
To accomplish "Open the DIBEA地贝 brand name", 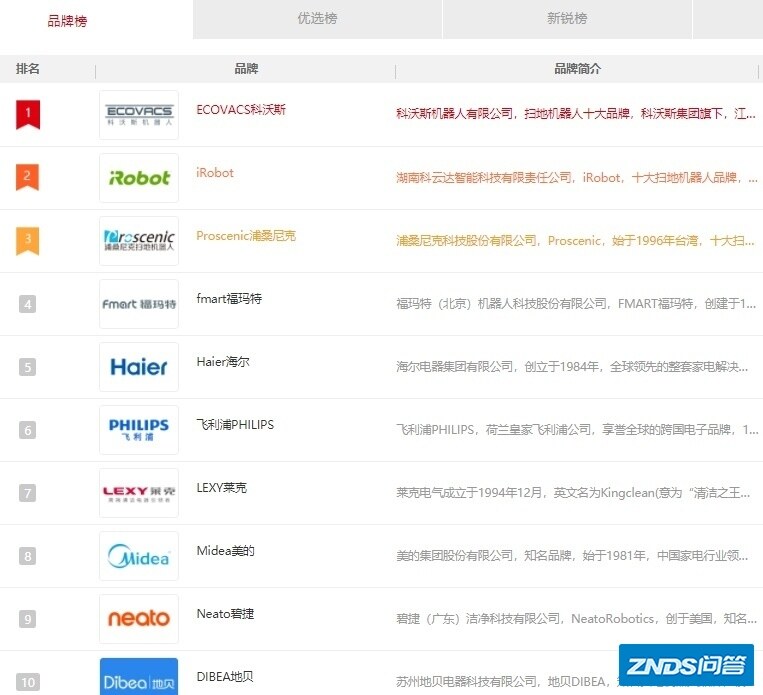I will click(x=224, y=677).
